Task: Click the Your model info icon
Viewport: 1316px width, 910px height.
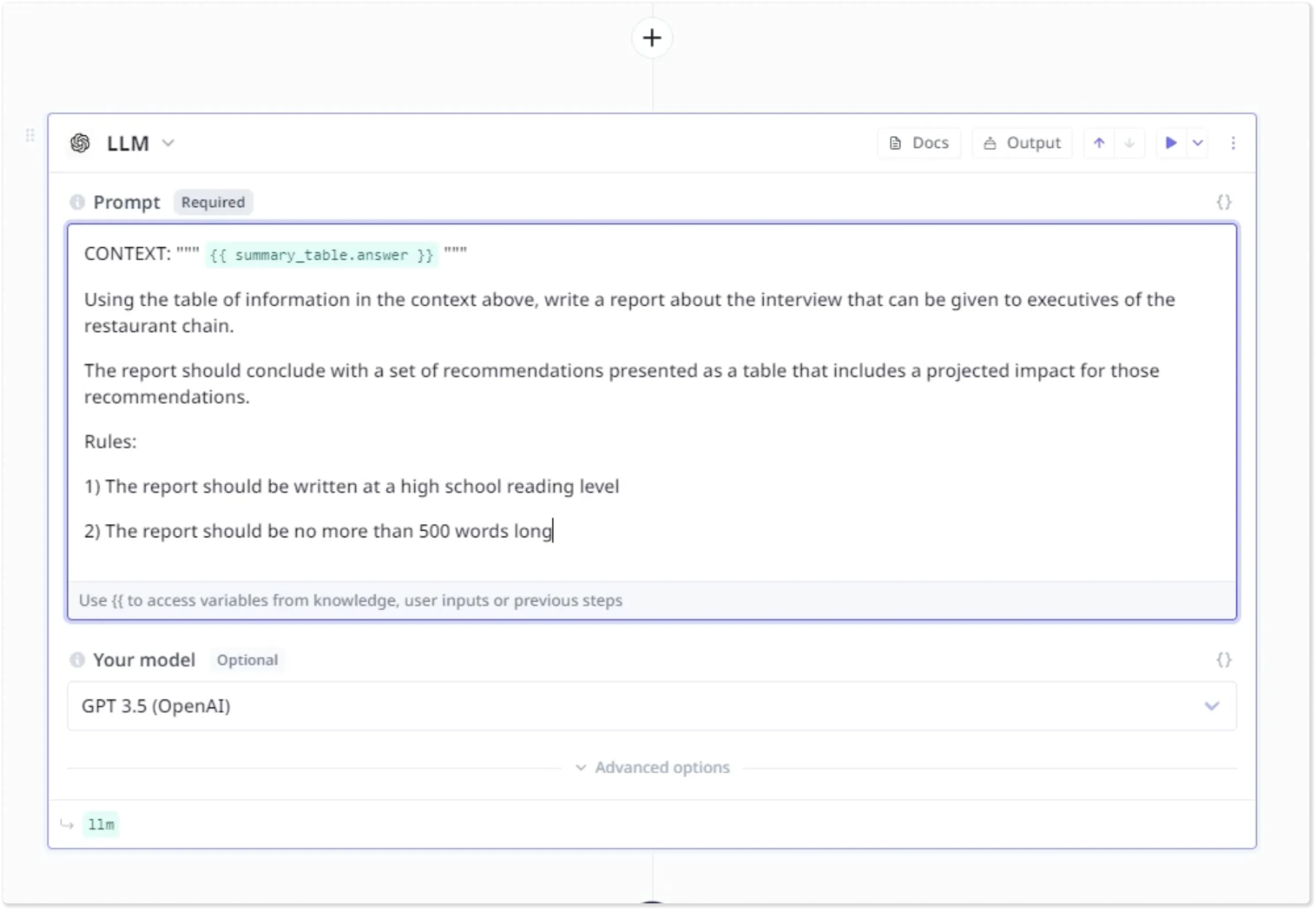Action: (x=77, y=660)
